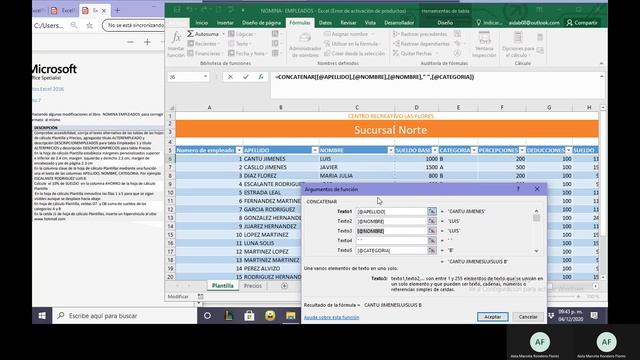Collapse dialog button next to Texto3
The image size is (640, 360).
[x=431, y=231]
